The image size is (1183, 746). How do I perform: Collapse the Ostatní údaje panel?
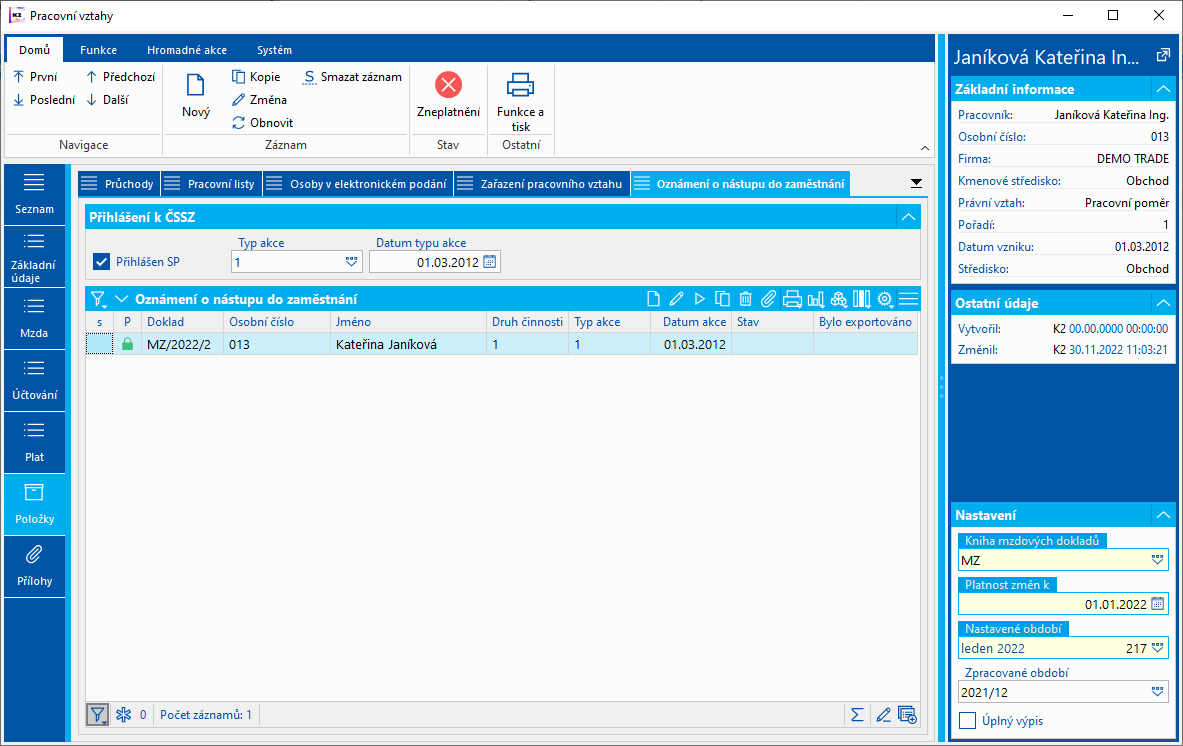coord(1163,303)
